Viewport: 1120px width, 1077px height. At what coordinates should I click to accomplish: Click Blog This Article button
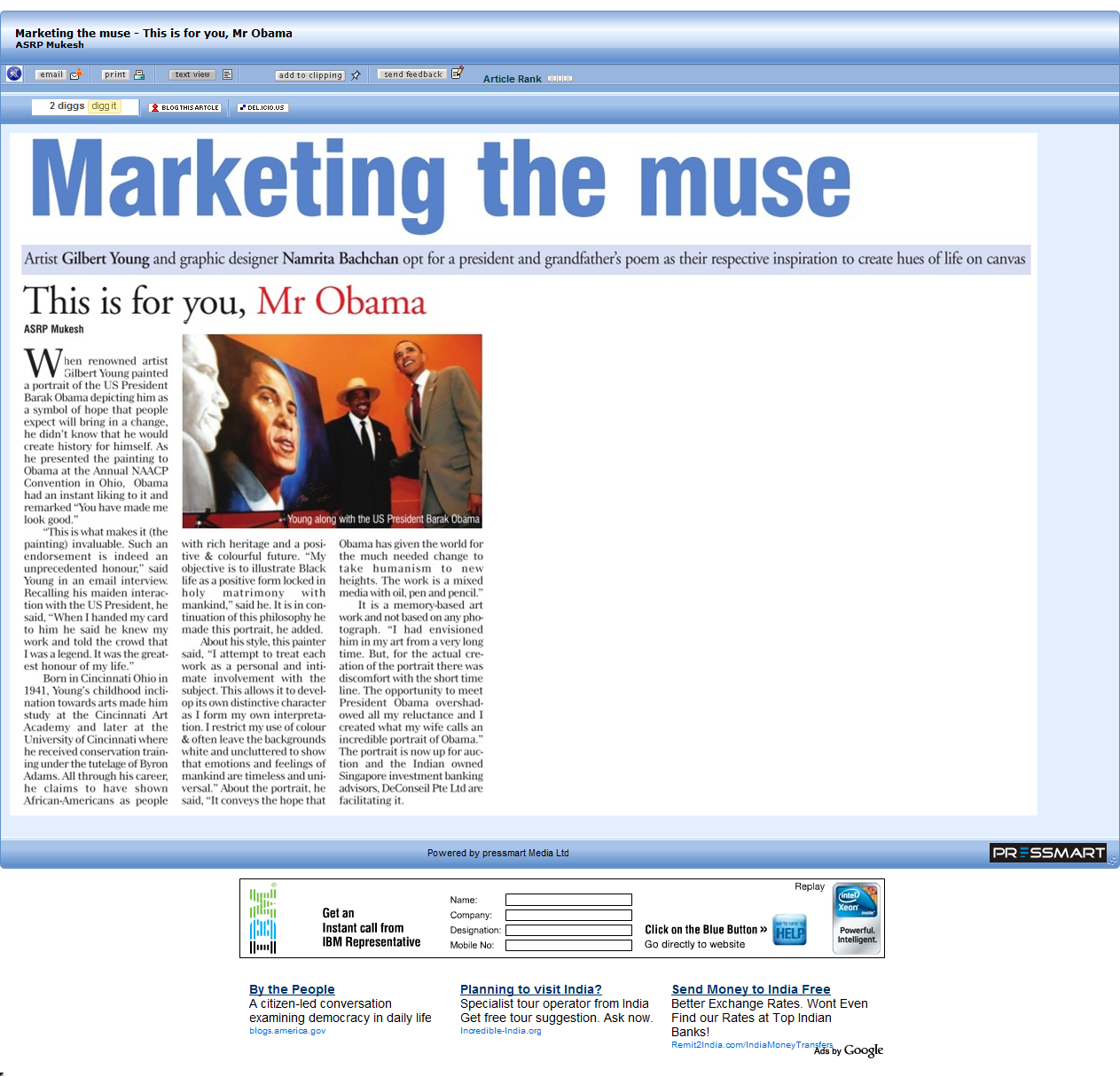tap(184, 107)
